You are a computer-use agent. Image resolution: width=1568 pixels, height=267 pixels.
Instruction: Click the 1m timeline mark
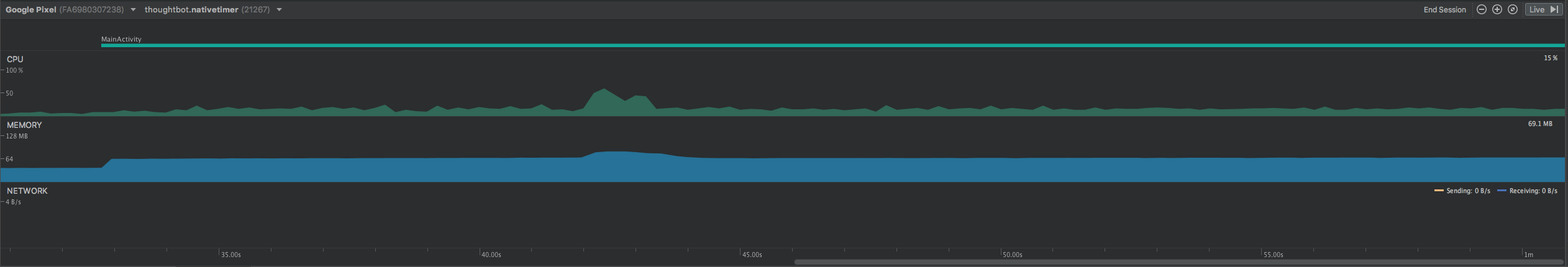pos(1529,255)
